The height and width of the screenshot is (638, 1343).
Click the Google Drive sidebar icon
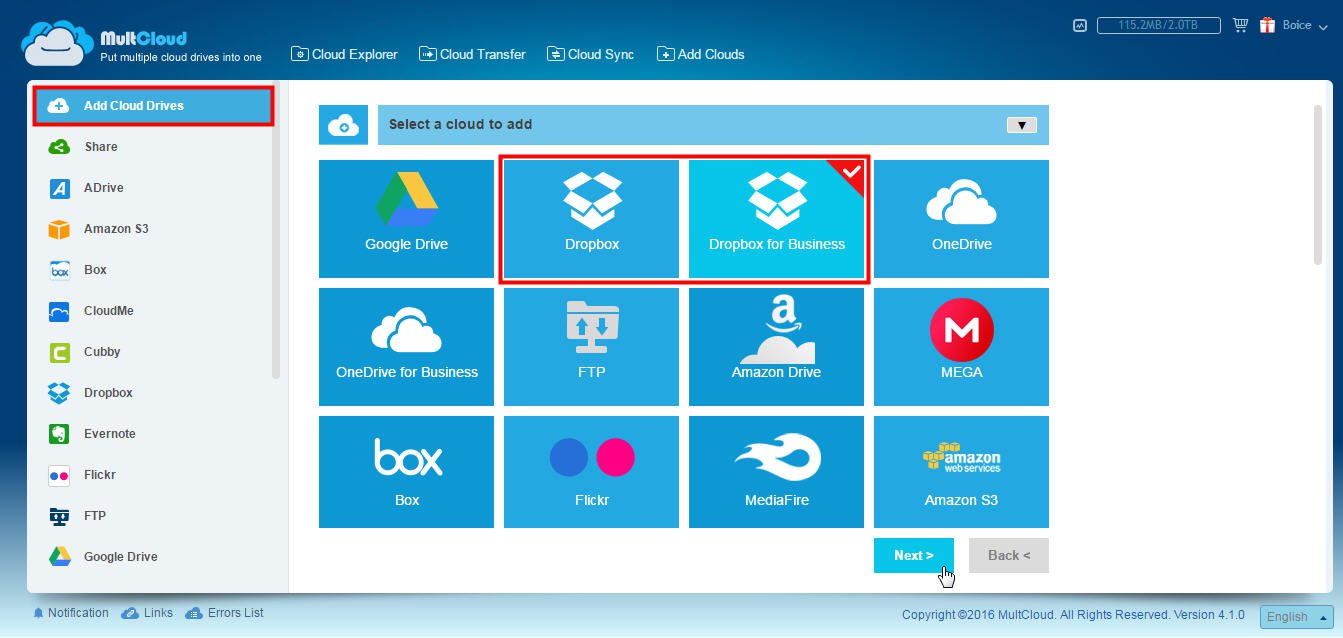[59, 557]
